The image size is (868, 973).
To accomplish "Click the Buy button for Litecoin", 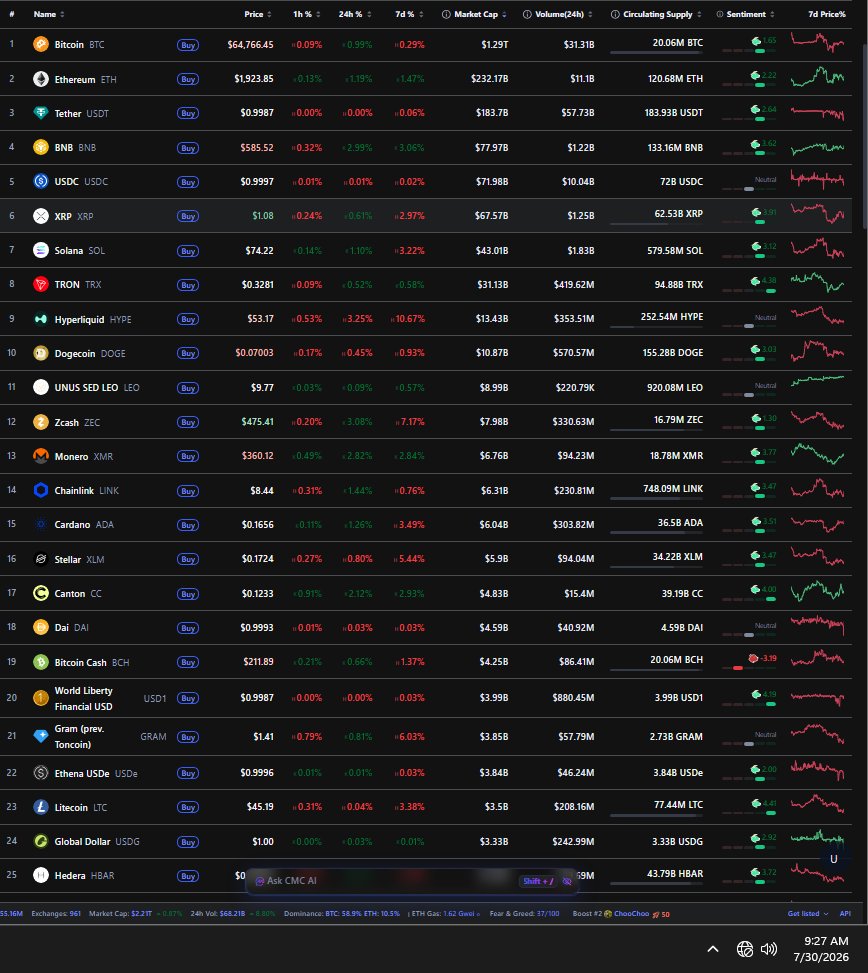I will point(188,807).
